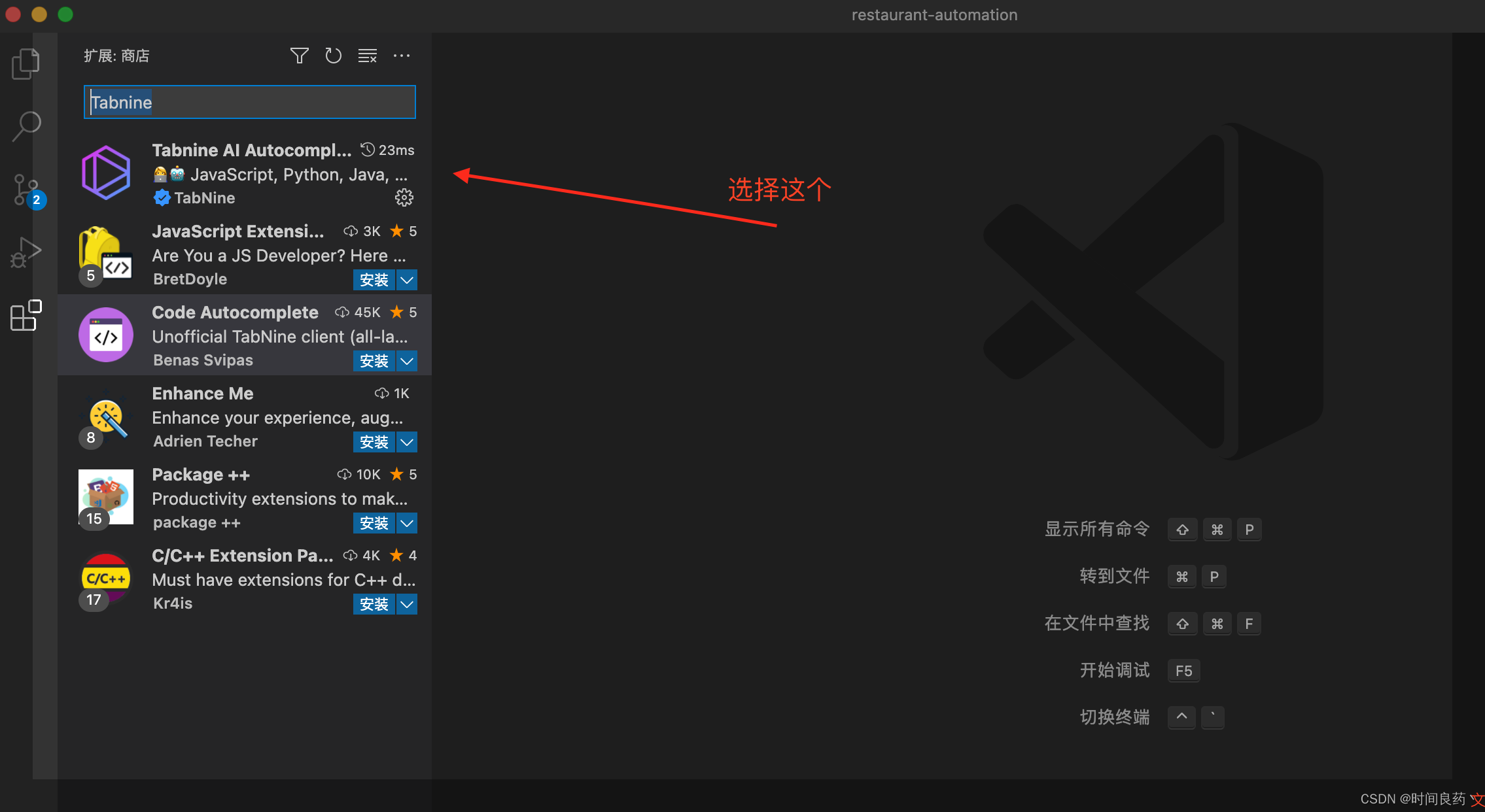Open the Explorer view in the activity bar
Image resolution: width=1485 pixels, height=812 pixels.
tap(25, 63)
